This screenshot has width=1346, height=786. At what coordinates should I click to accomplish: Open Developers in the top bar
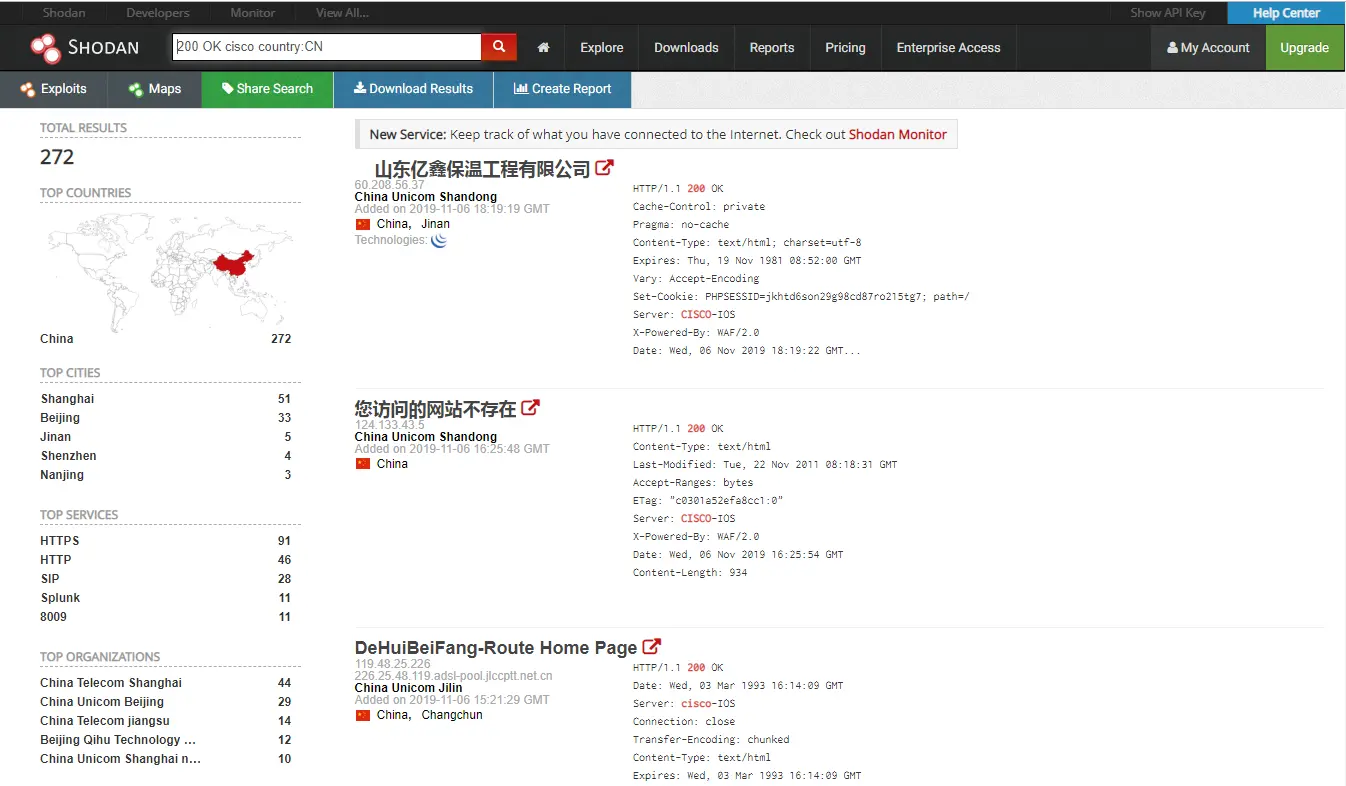[158, 13]
